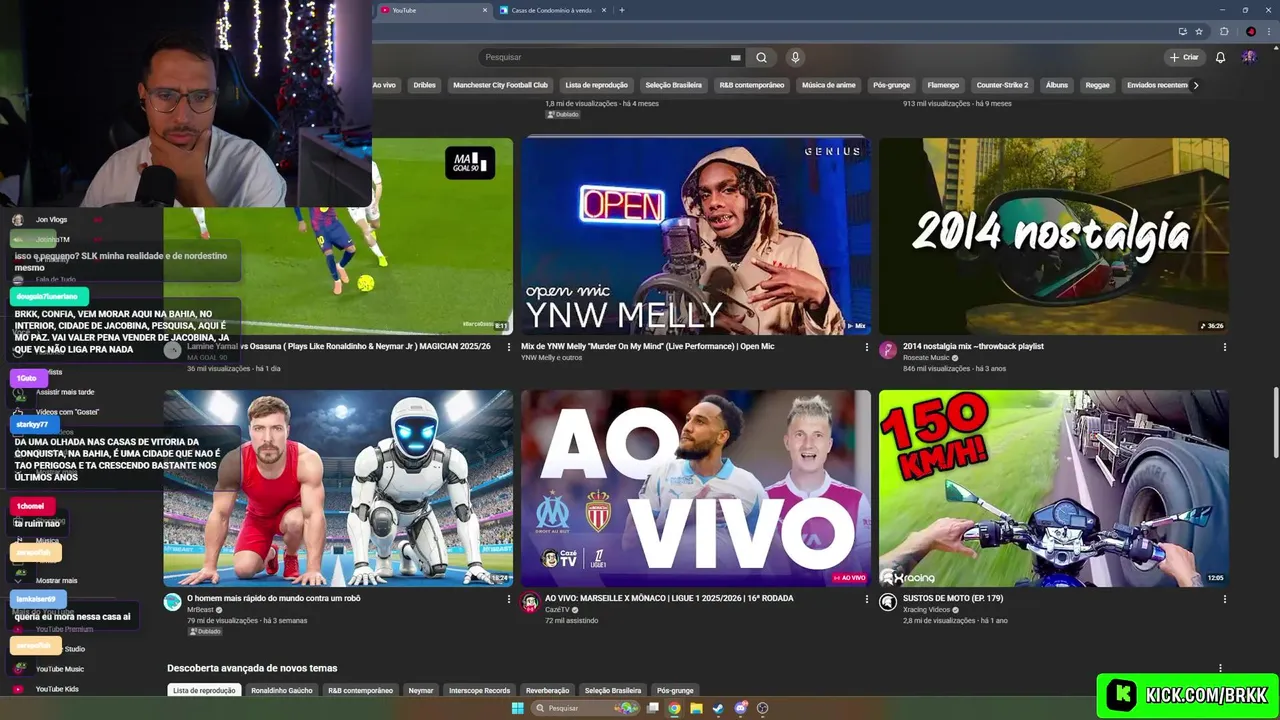The width and height of the screenshot is (1280, 720).
Task: Open Chrome from the taskbar
Action: point(674,708)
